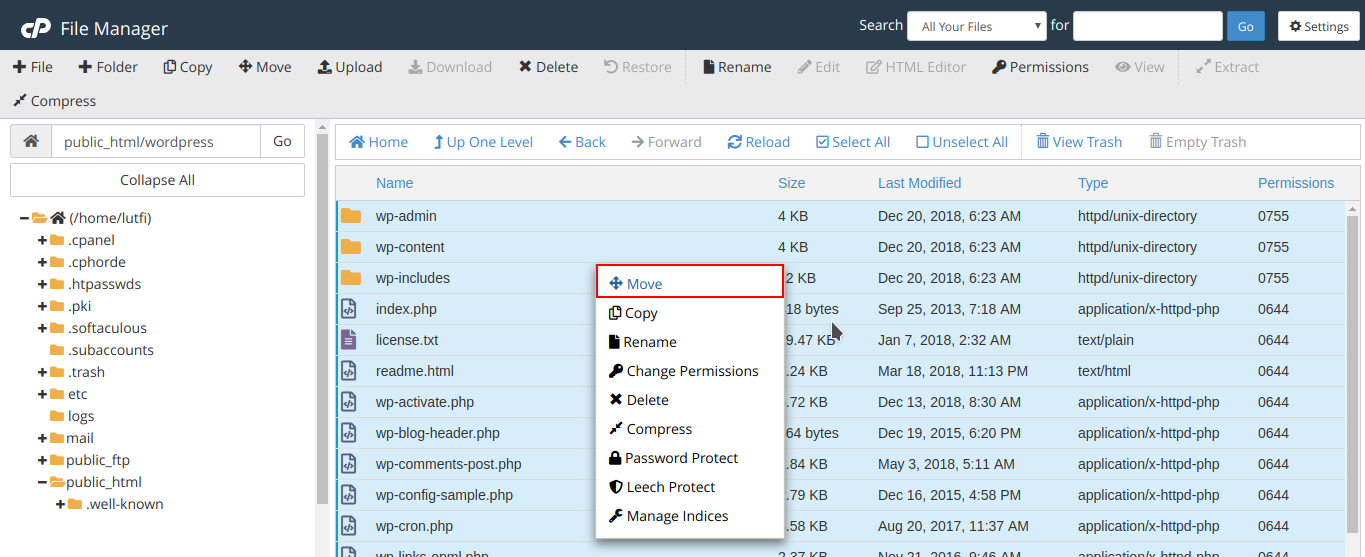Select the wp-config-sample.php file name
1365x557 pixels.
[x=444, y=495]
